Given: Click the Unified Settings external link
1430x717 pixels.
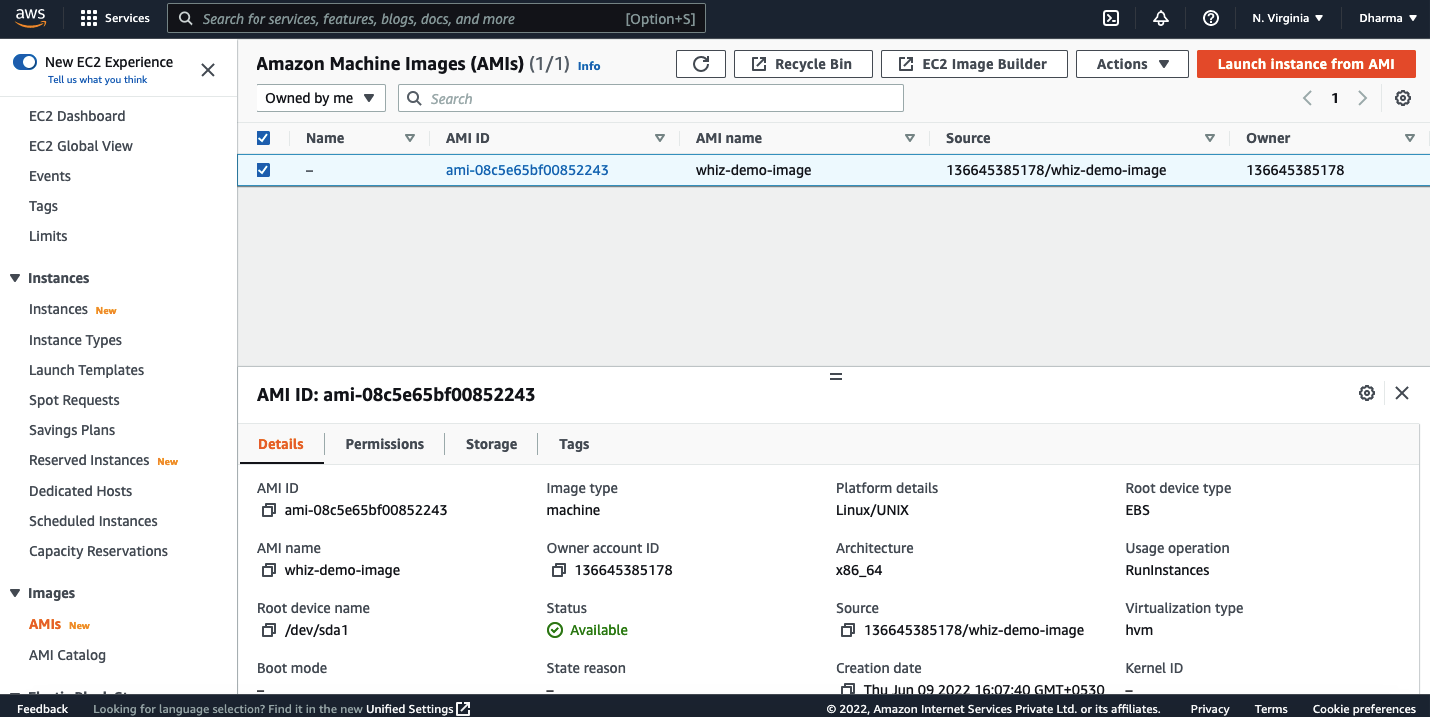Looking at the screenshot, I should pyautogui.click(x=418, y=709).
